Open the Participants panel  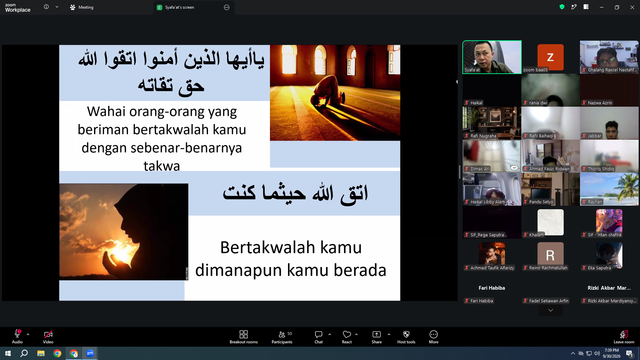[x=282, y=337]
